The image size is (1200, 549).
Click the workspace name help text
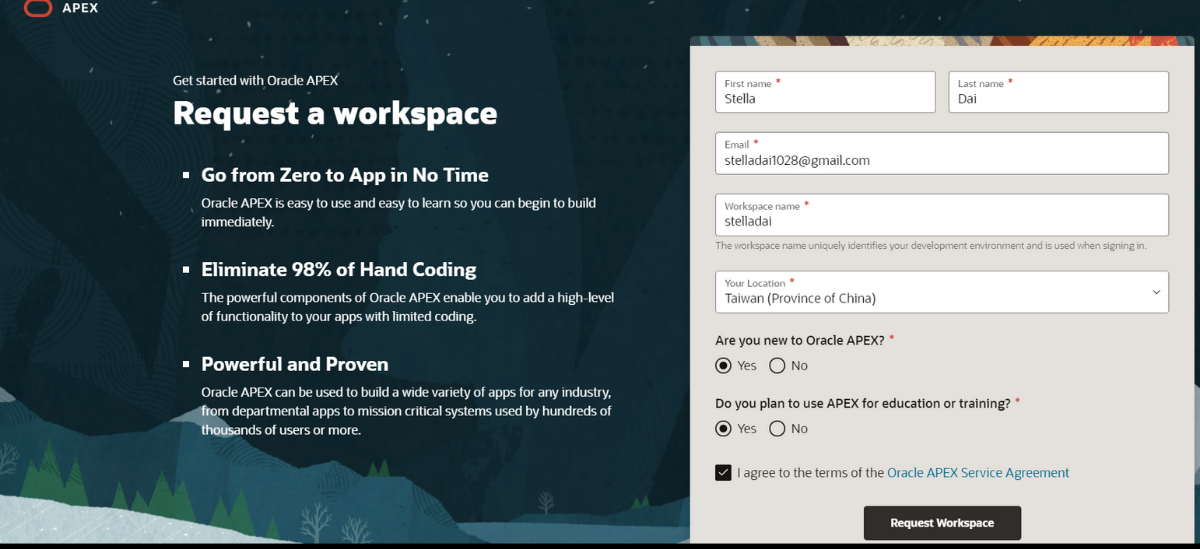tap(931, 245)
